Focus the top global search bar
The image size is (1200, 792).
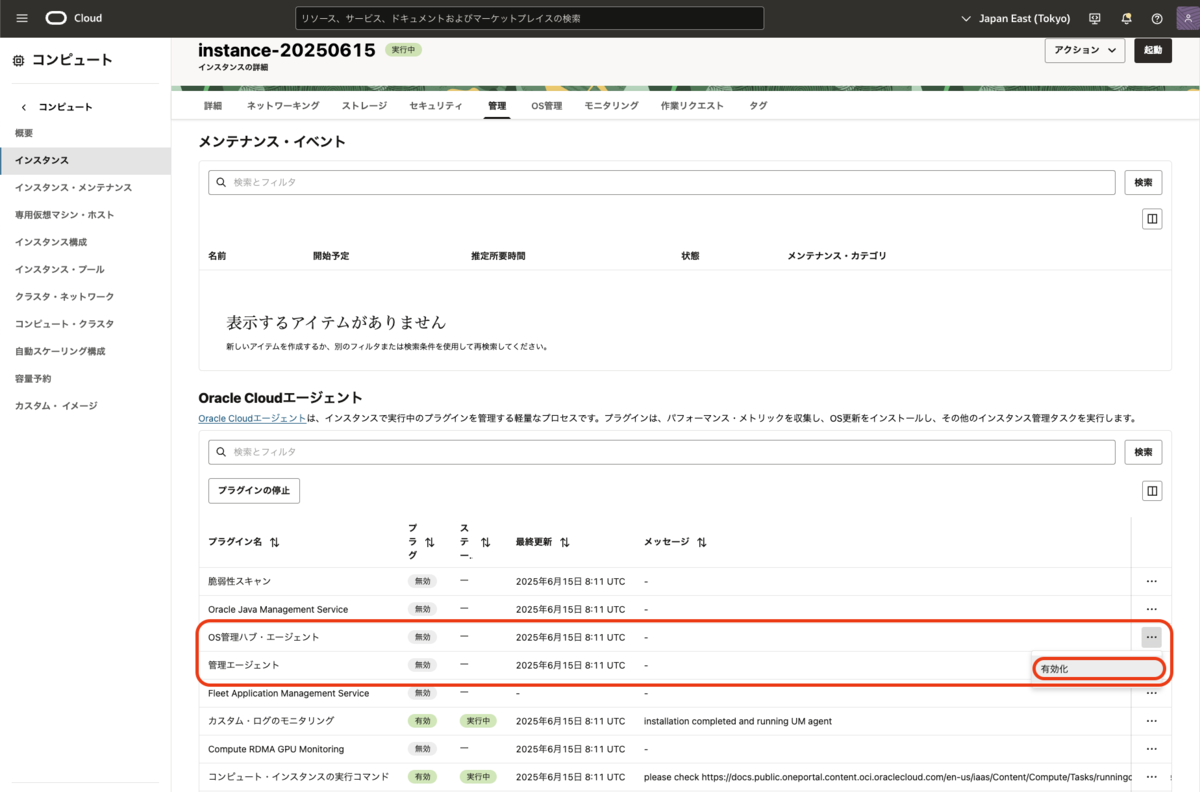coord(530,18)
